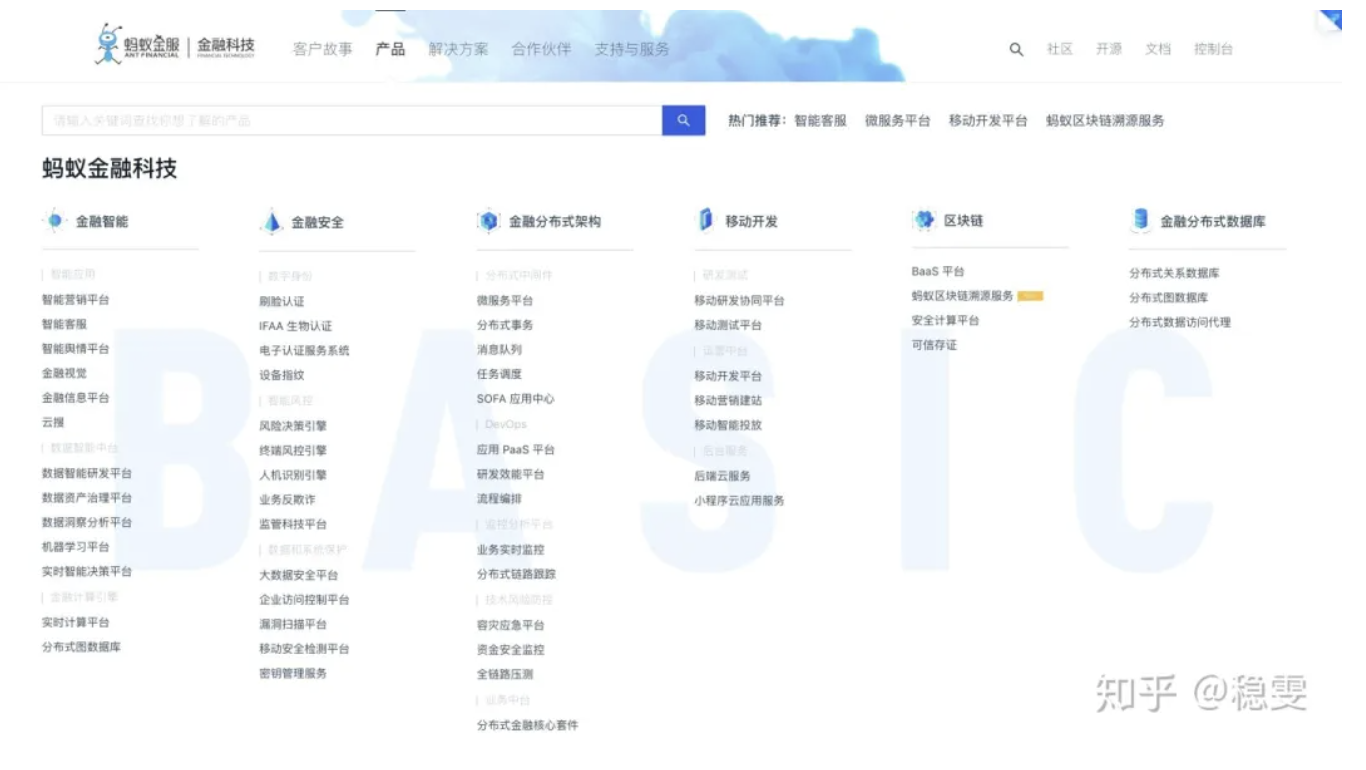This screenshot has height=770, width=1366.
Task: Open 刷脸认证 product
Action: (282, 301)
